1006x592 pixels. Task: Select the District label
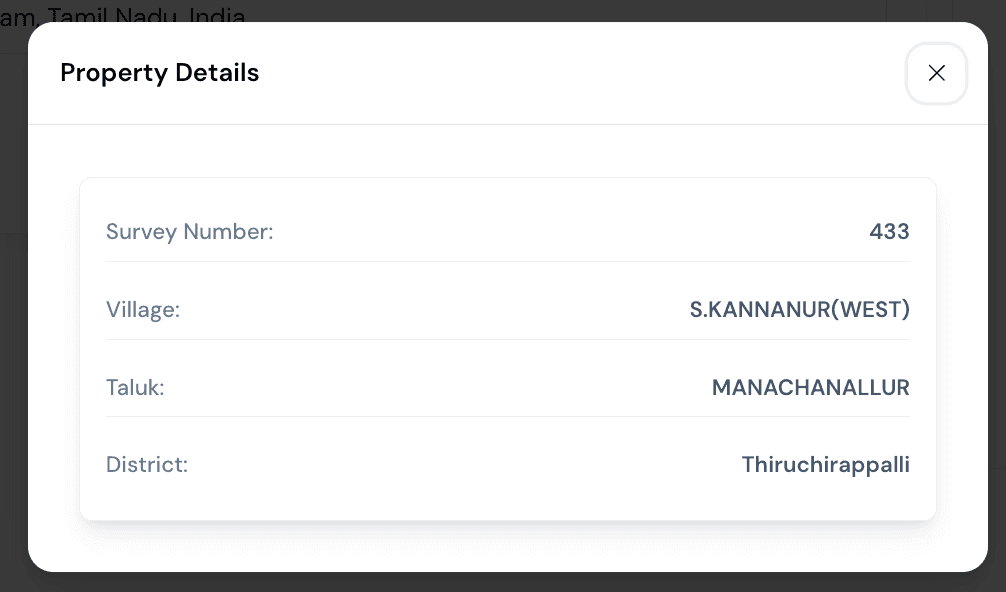coord(147,465)
